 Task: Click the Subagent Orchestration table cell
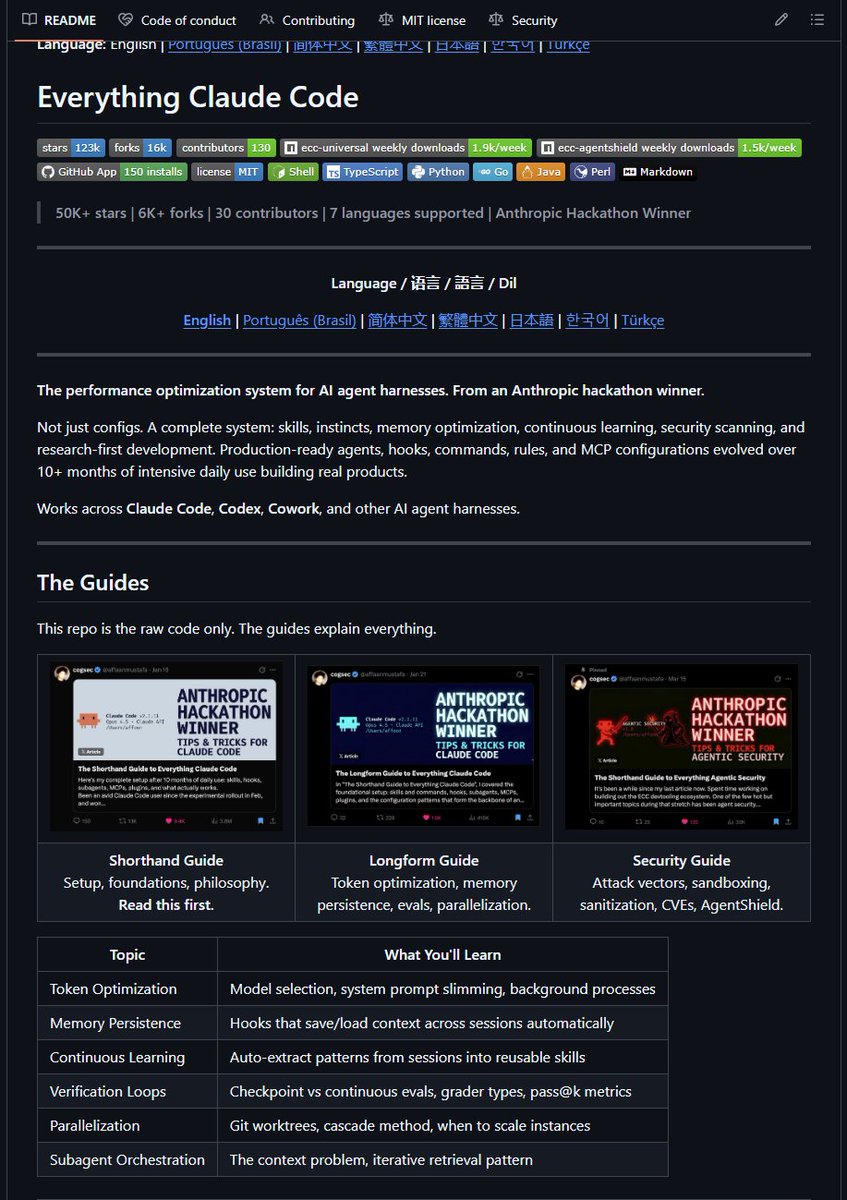tap(127, 1160)
